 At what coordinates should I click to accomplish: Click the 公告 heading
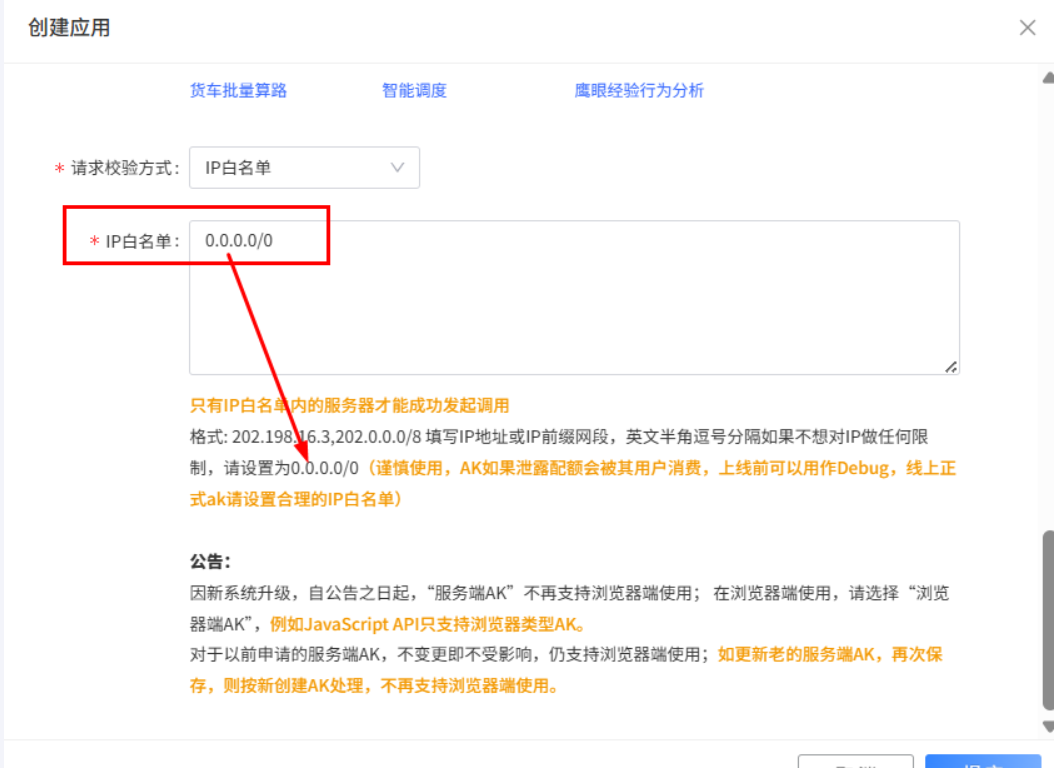click(x=209, y=561)
